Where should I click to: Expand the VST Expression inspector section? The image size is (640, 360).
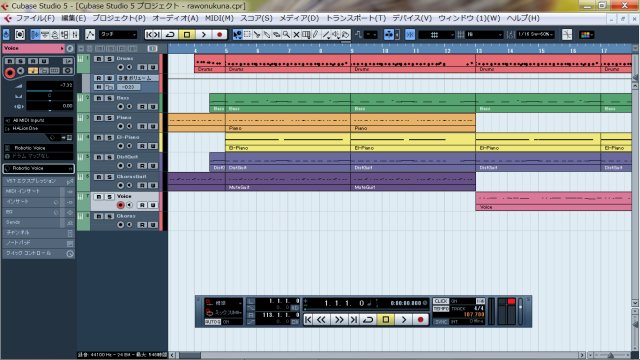(x=38, y=181)
